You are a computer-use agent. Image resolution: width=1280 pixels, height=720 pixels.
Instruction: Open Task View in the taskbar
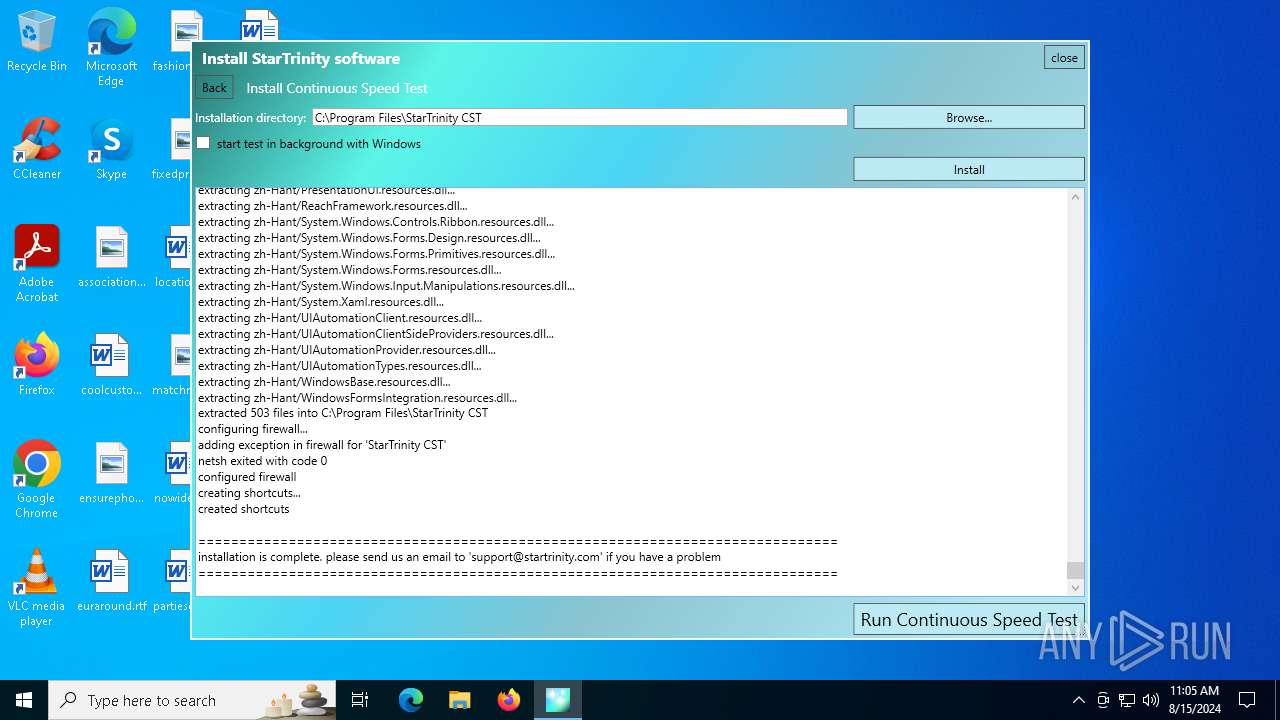360,700
